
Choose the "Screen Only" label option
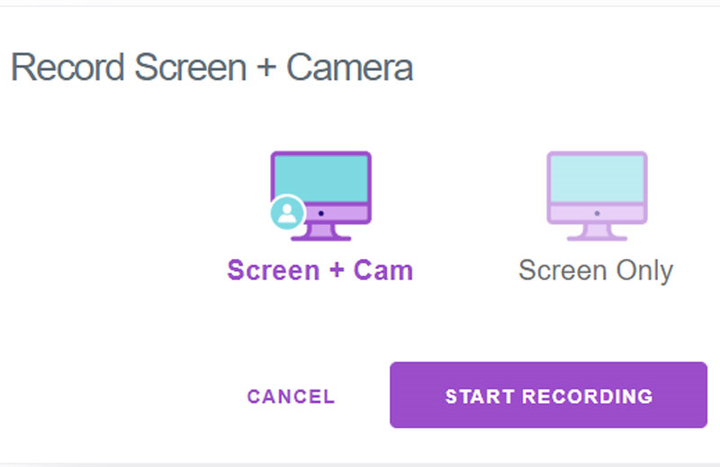click(596, 270)
